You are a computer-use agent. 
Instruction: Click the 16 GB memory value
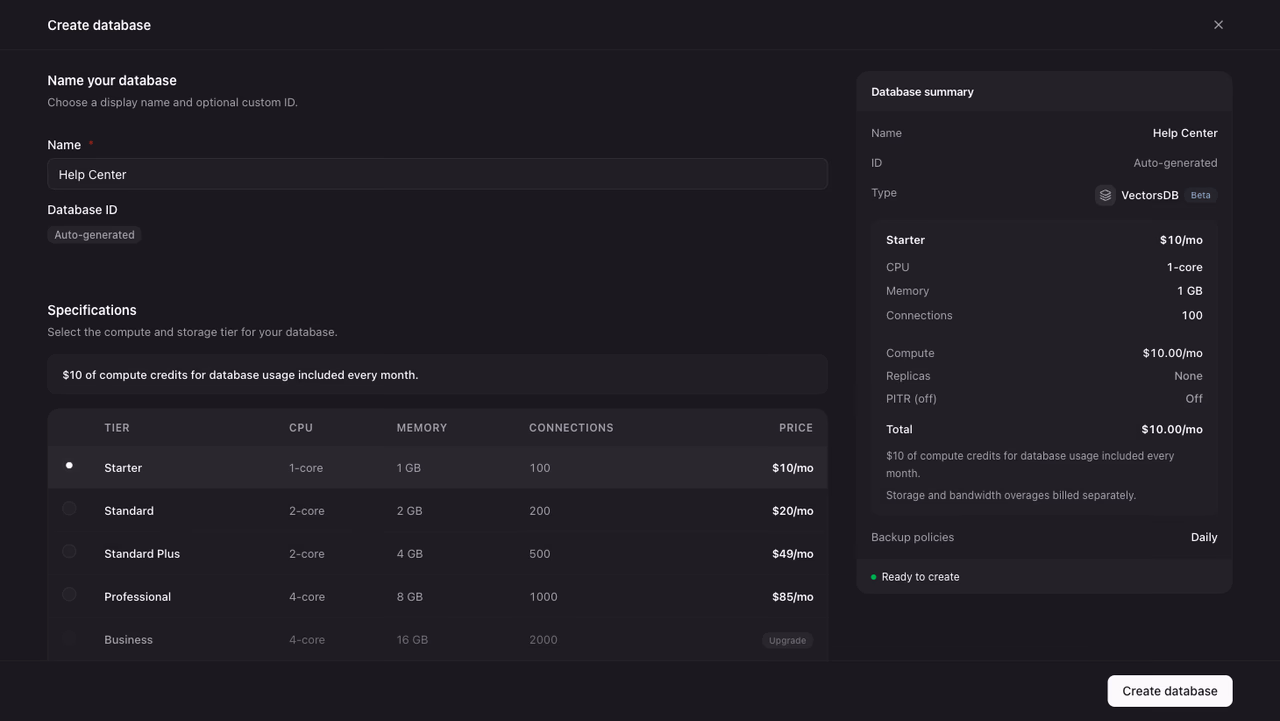pyautogui.click(x=412, y=640)
